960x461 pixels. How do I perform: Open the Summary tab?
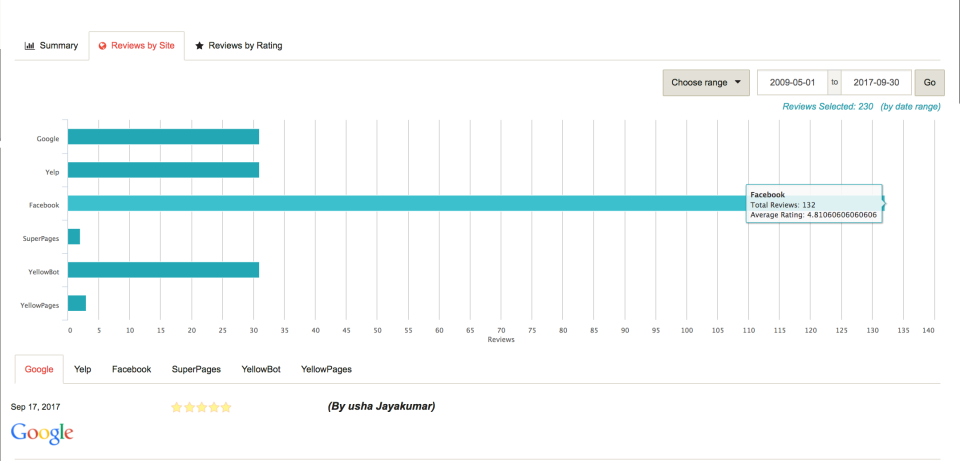coord(51,45)
